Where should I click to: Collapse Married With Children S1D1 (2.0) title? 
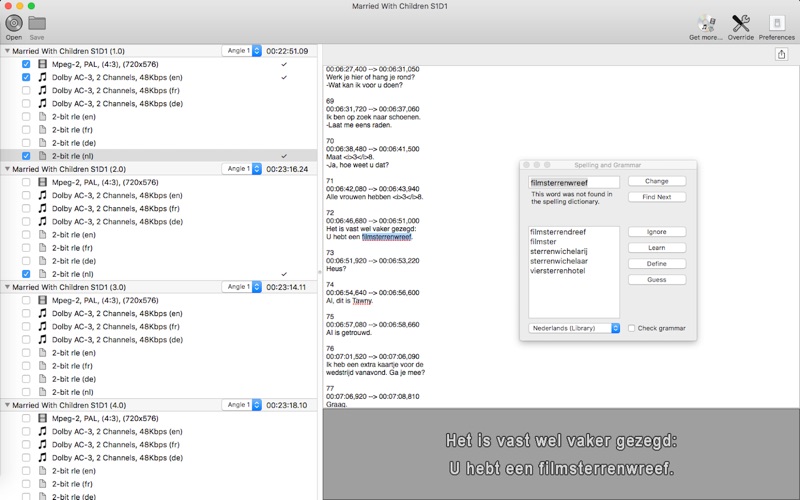pyautogui.click(x=7, y=169)
